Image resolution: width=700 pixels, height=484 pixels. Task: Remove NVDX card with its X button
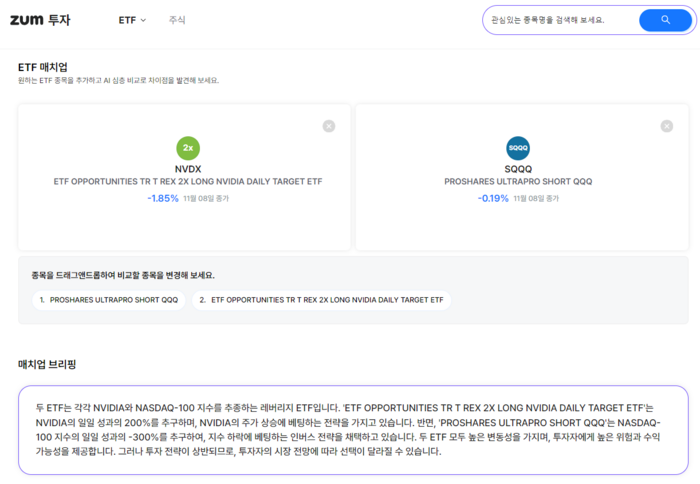tap(329, 126)
